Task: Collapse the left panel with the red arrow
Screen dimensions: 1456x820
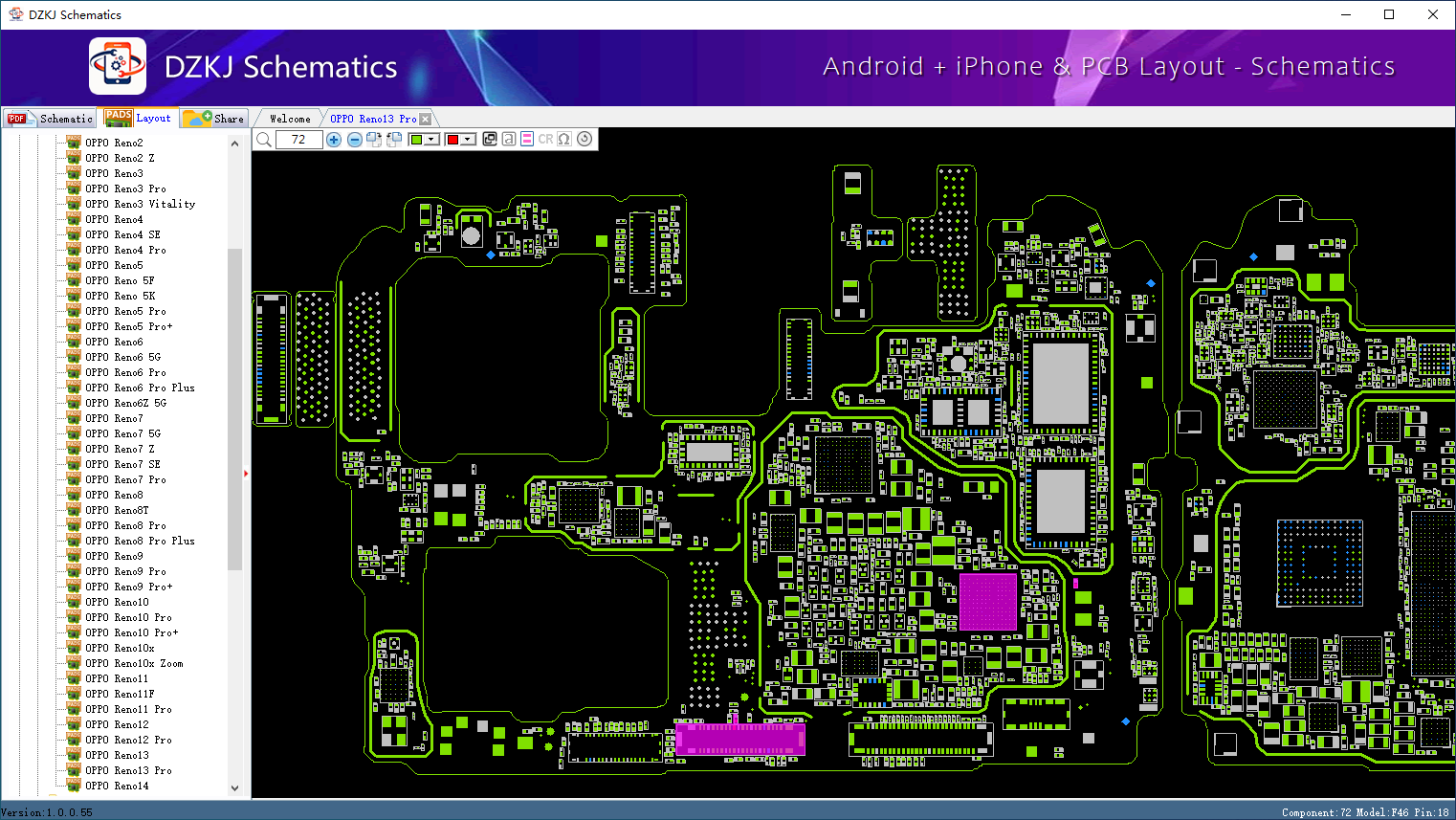Action: click(246, 473)
